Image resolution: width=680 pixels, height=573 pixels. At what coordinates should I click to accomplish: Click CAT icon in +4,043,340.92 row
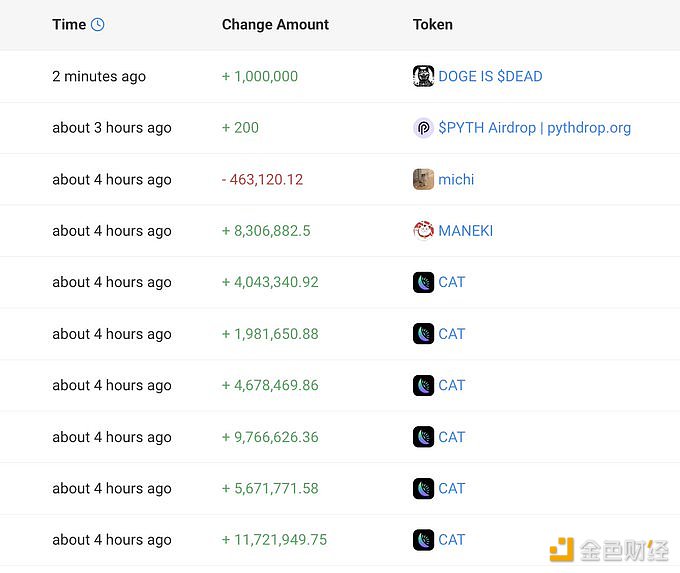coord(423,282)
